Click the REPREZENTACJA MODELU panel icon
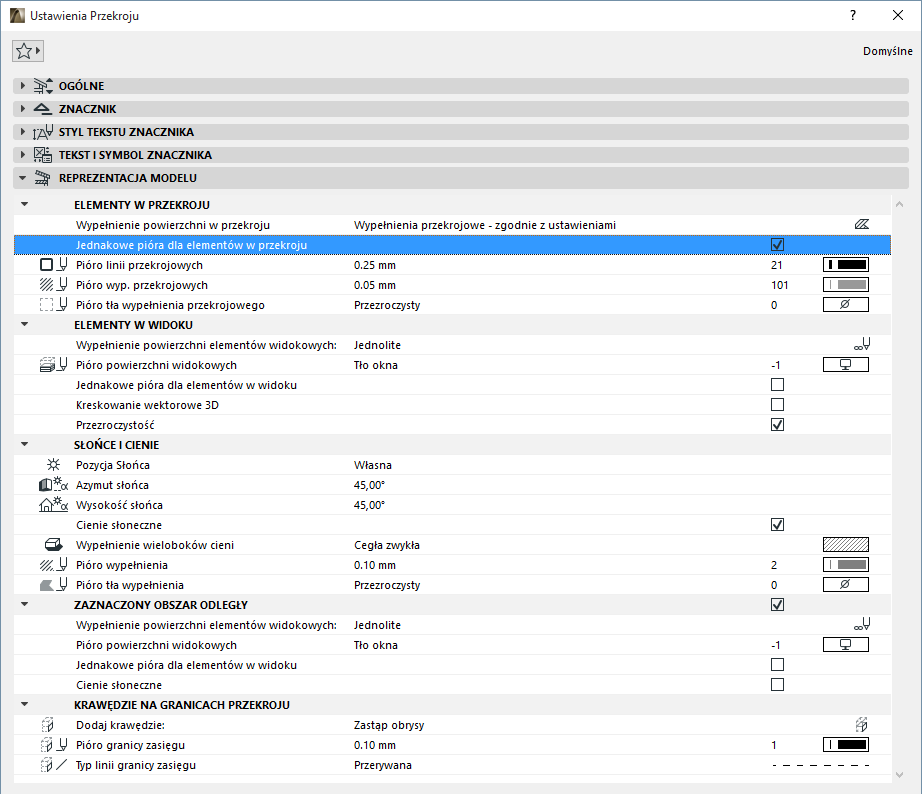Screen dimensions: 922x794 click(43, 178)
